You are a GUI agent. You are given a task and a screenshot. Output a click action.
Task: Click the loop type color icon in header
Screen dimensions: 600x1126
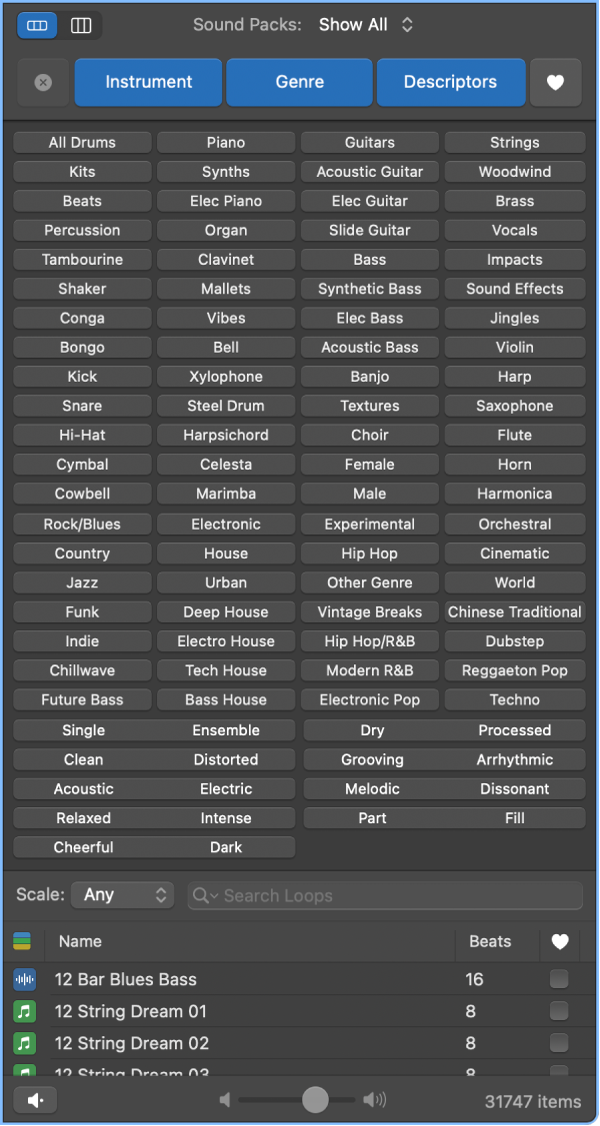coord(22,941)
